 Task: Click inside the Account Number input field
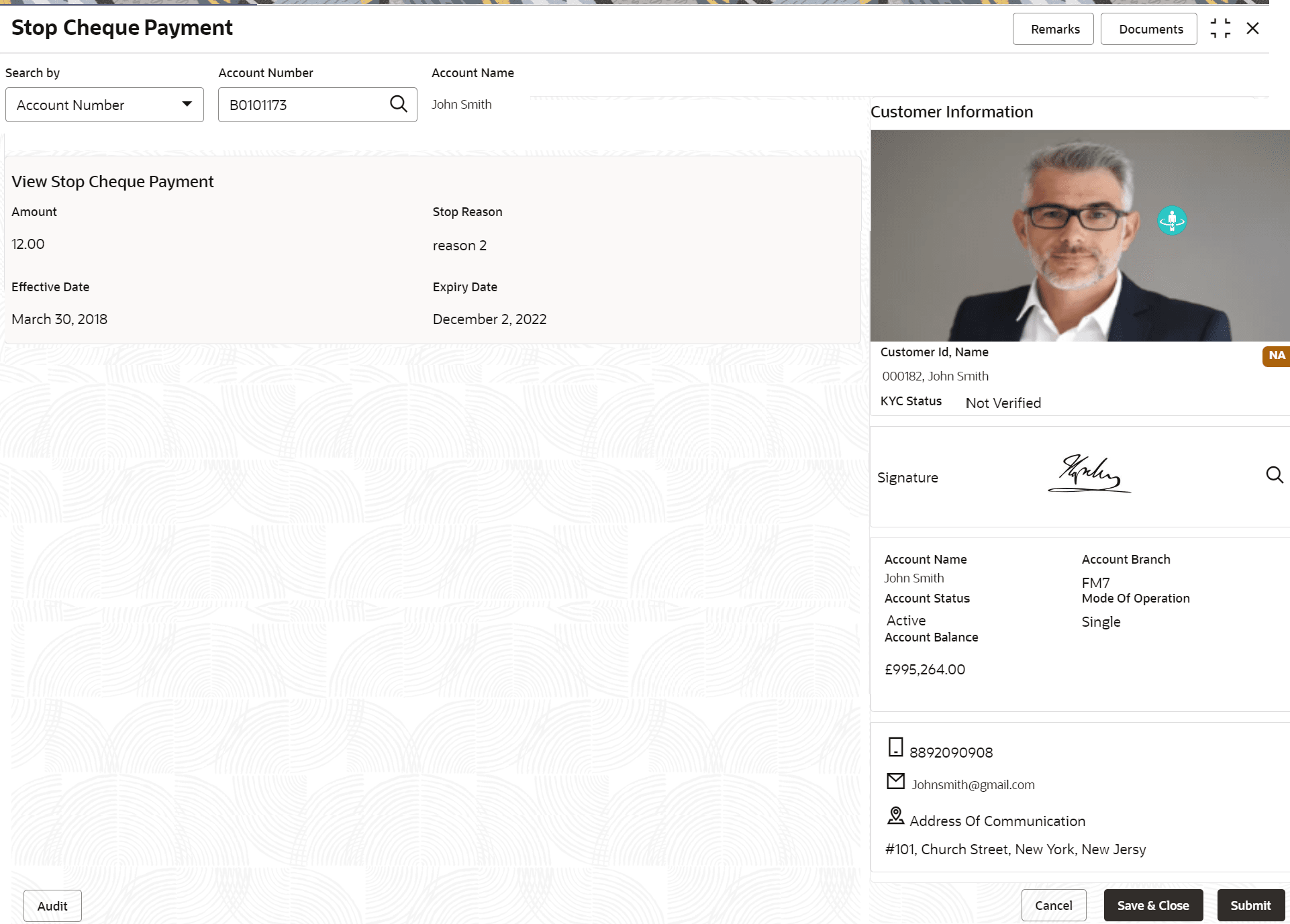[302, 105]
